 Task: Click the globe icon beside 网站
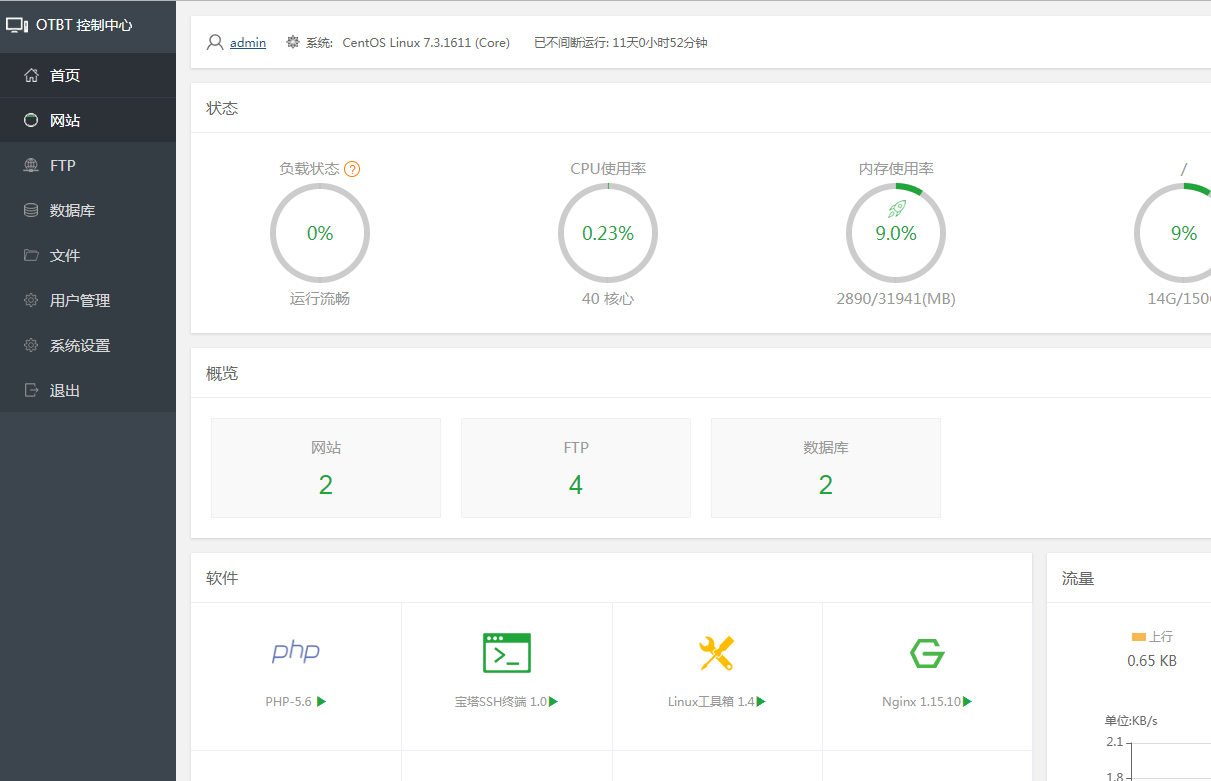[x=31, y=120]
